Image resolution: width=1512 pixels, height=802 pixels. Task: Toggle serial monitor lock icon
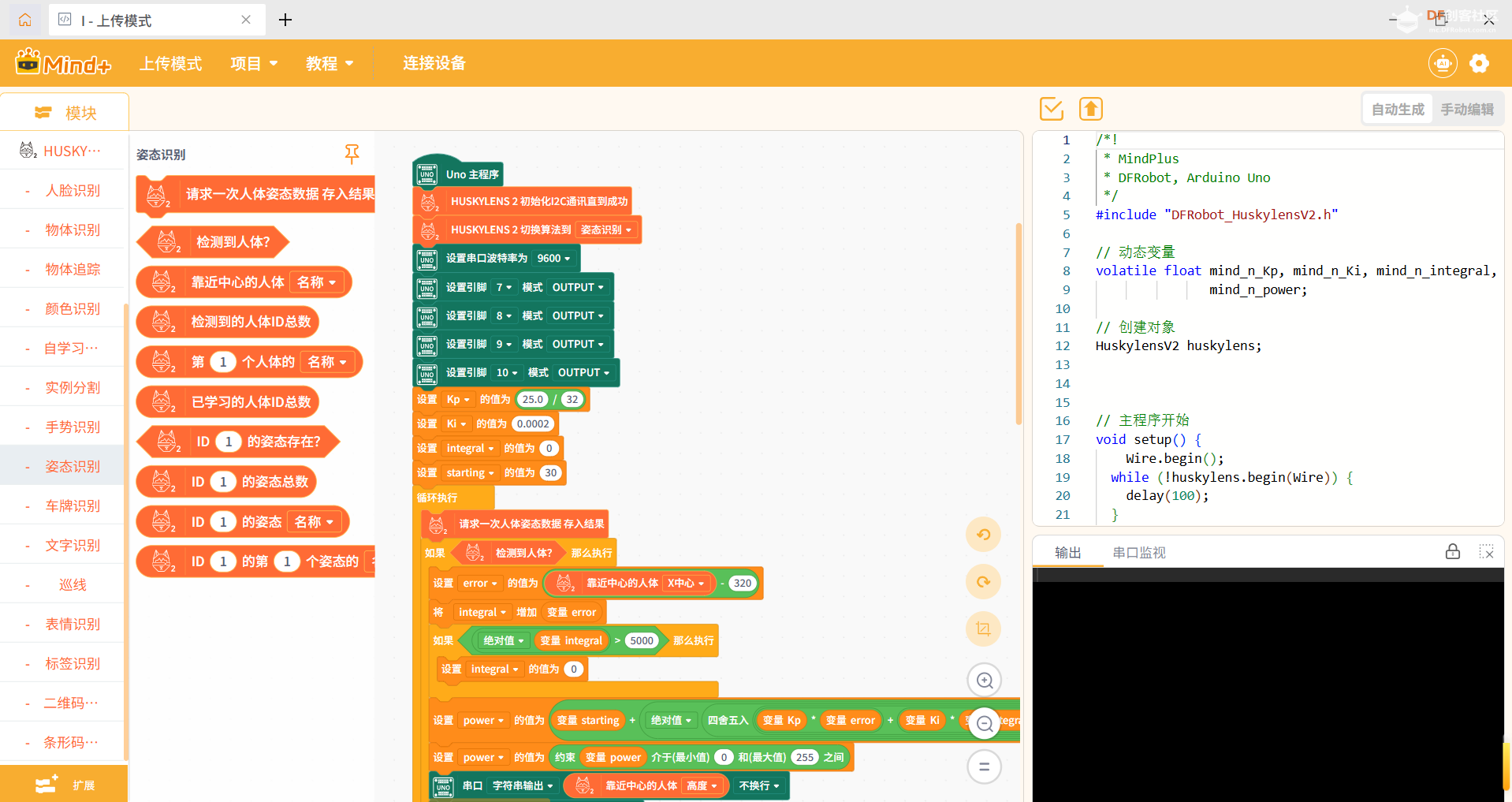tap(1452, 552)
